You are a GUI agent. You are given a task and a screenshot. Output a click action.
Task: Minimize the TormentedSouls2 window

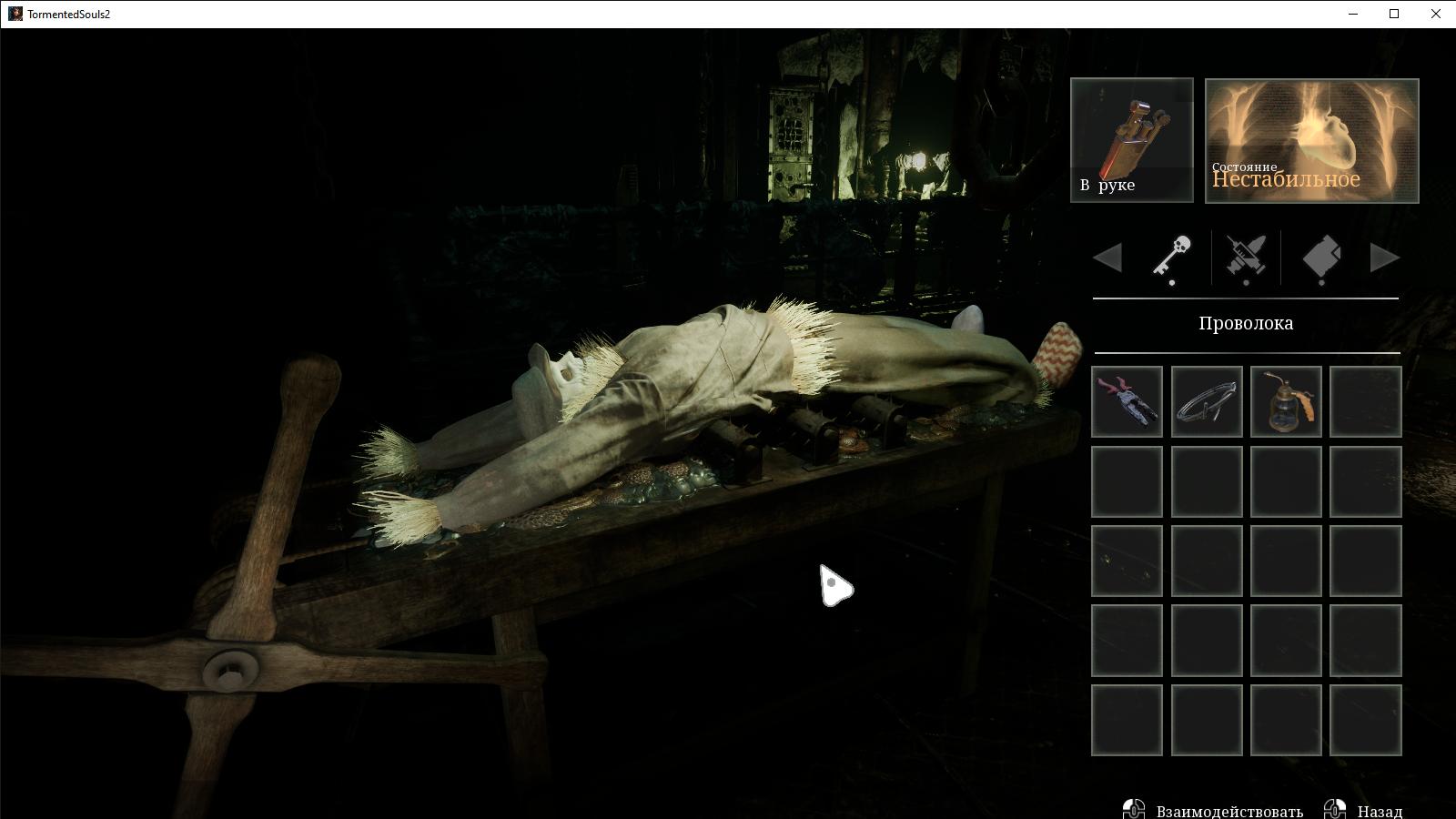[1353, 14]
